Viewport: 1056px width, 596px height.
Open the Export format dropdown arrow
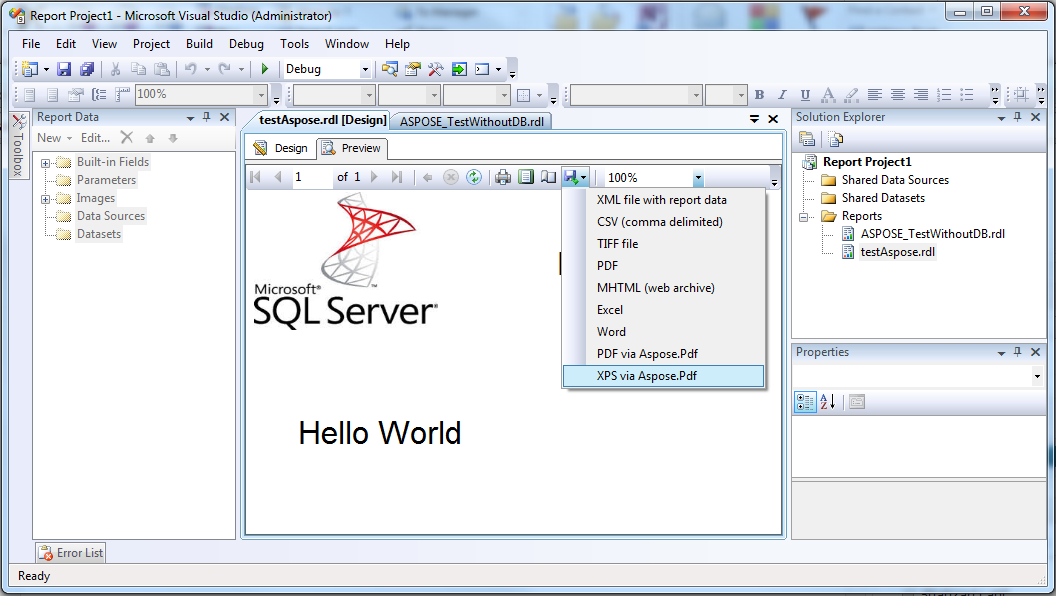[583, 178]
